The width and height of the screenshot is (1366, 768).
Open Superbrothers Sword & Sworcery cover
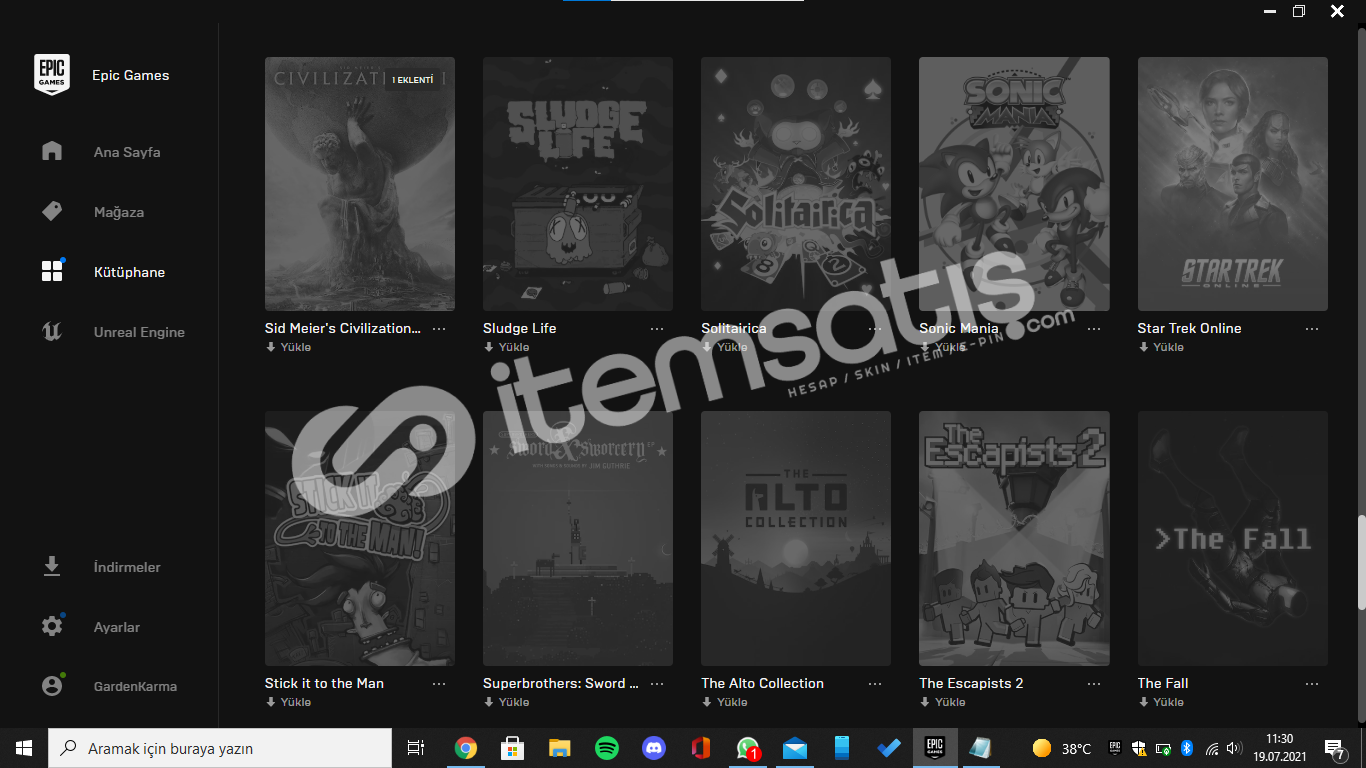(578, 538)
